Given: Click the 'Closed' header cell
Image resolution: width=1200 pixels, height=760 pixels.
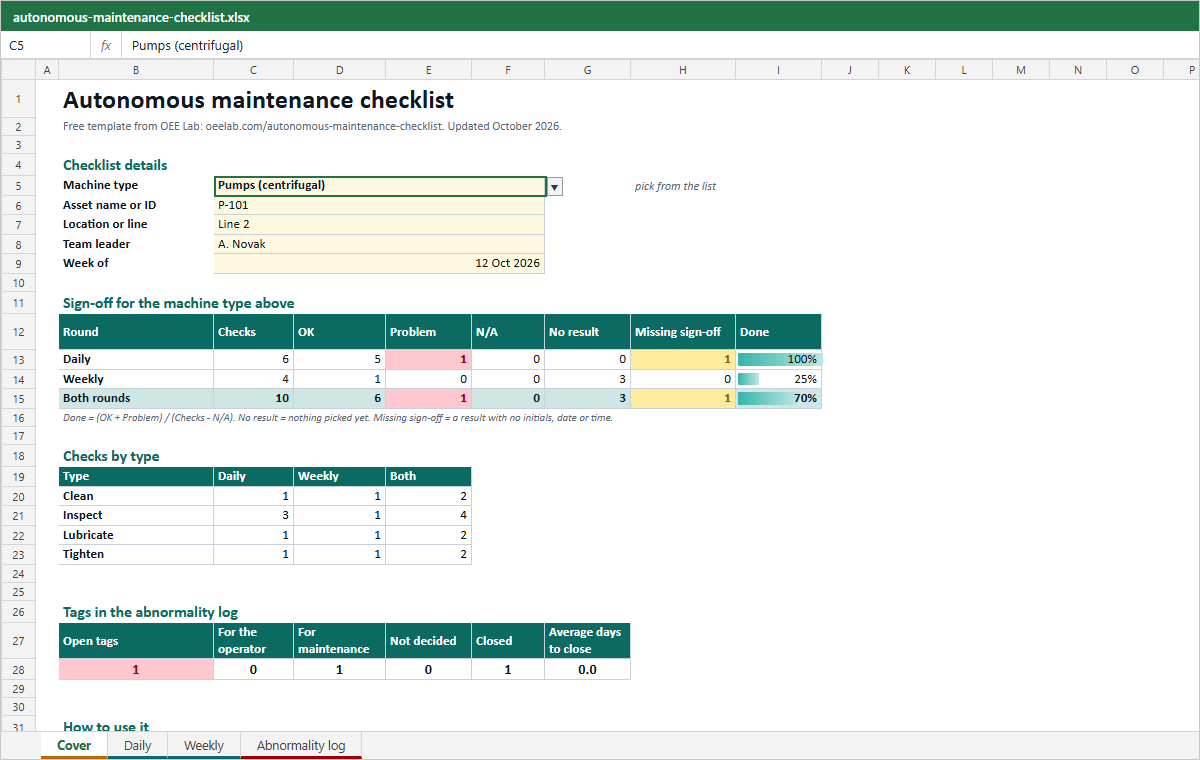Looking at the screenshot, I should 508,641.
